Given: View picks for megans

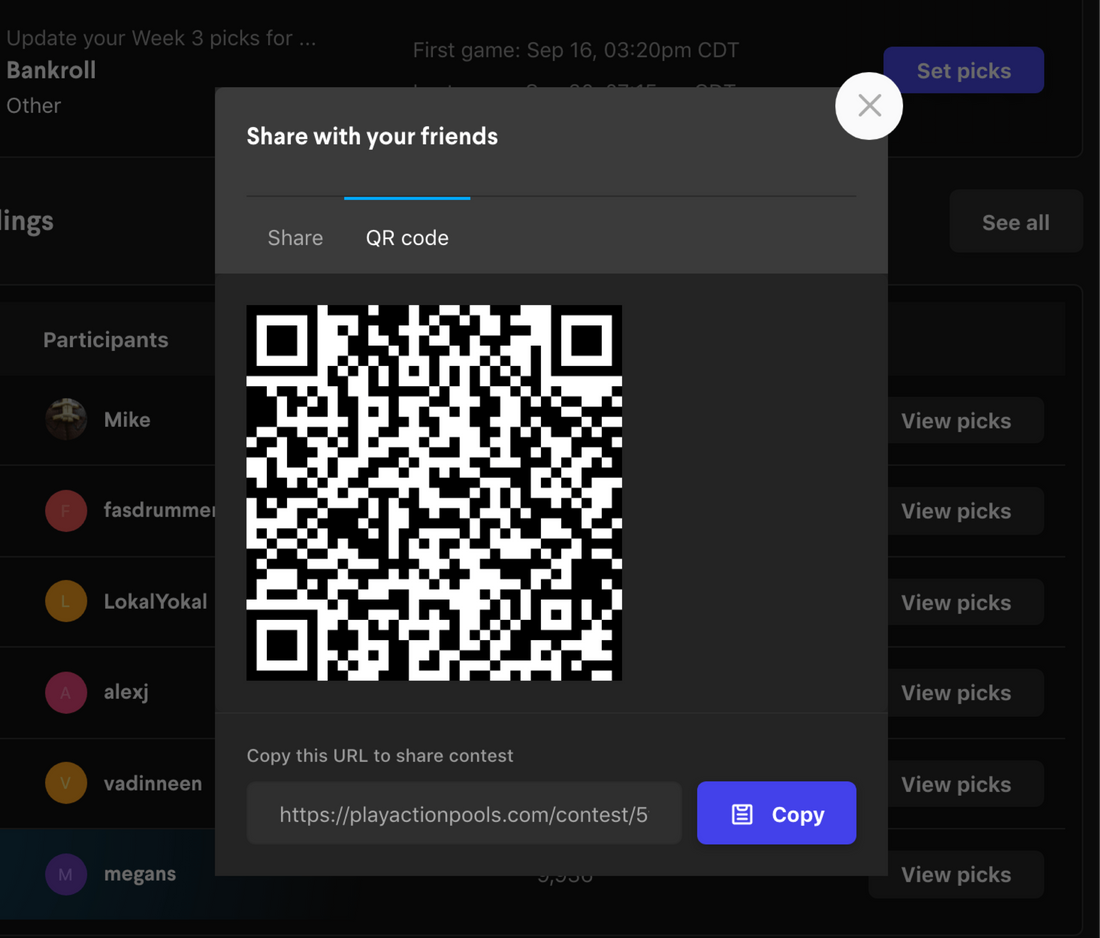Looking at the screenshot, I should (955, 874).
